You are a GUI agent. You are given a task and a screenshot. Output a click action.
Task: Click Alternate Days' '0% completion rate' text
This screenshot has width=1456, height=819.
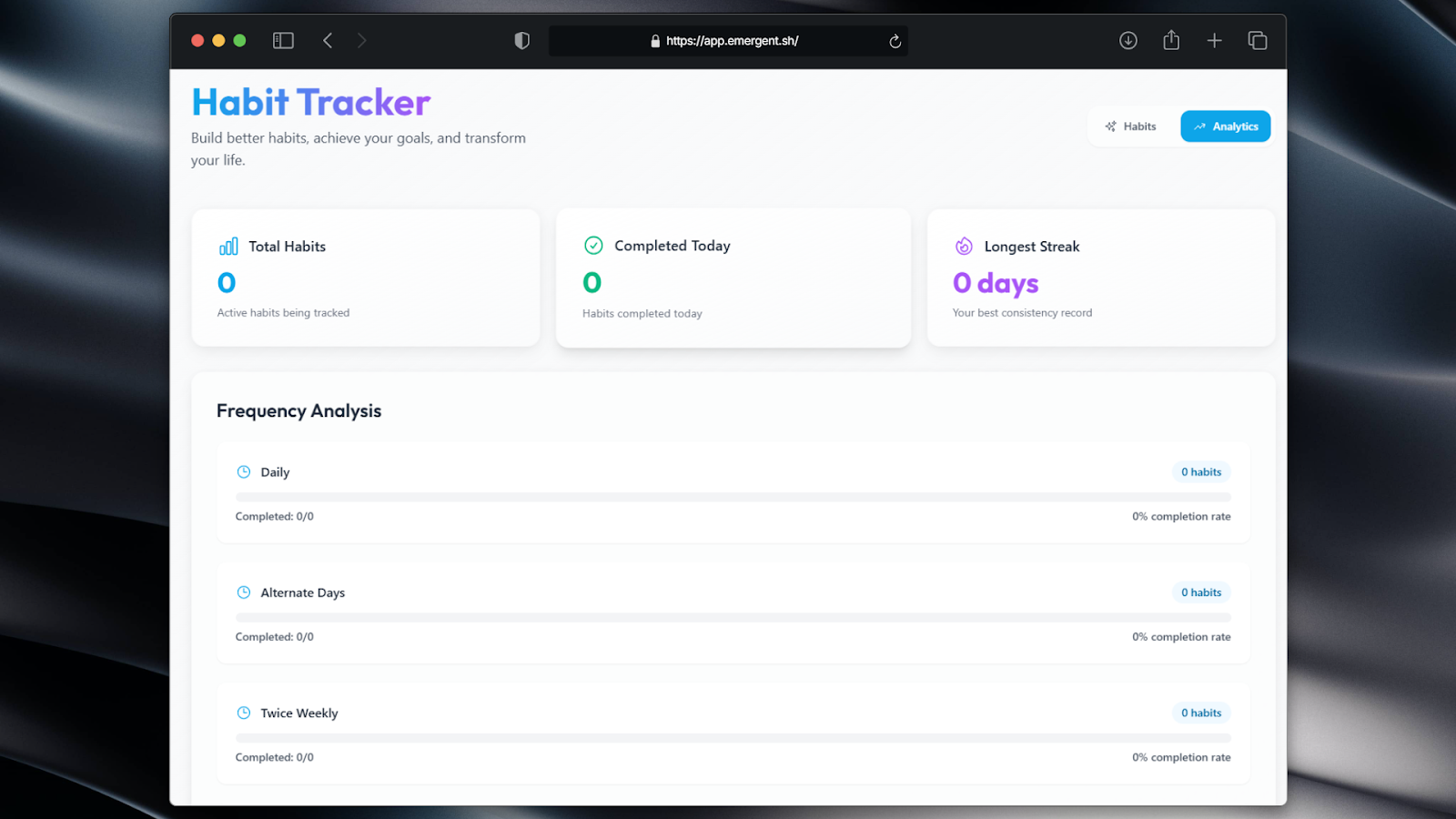1181,637
